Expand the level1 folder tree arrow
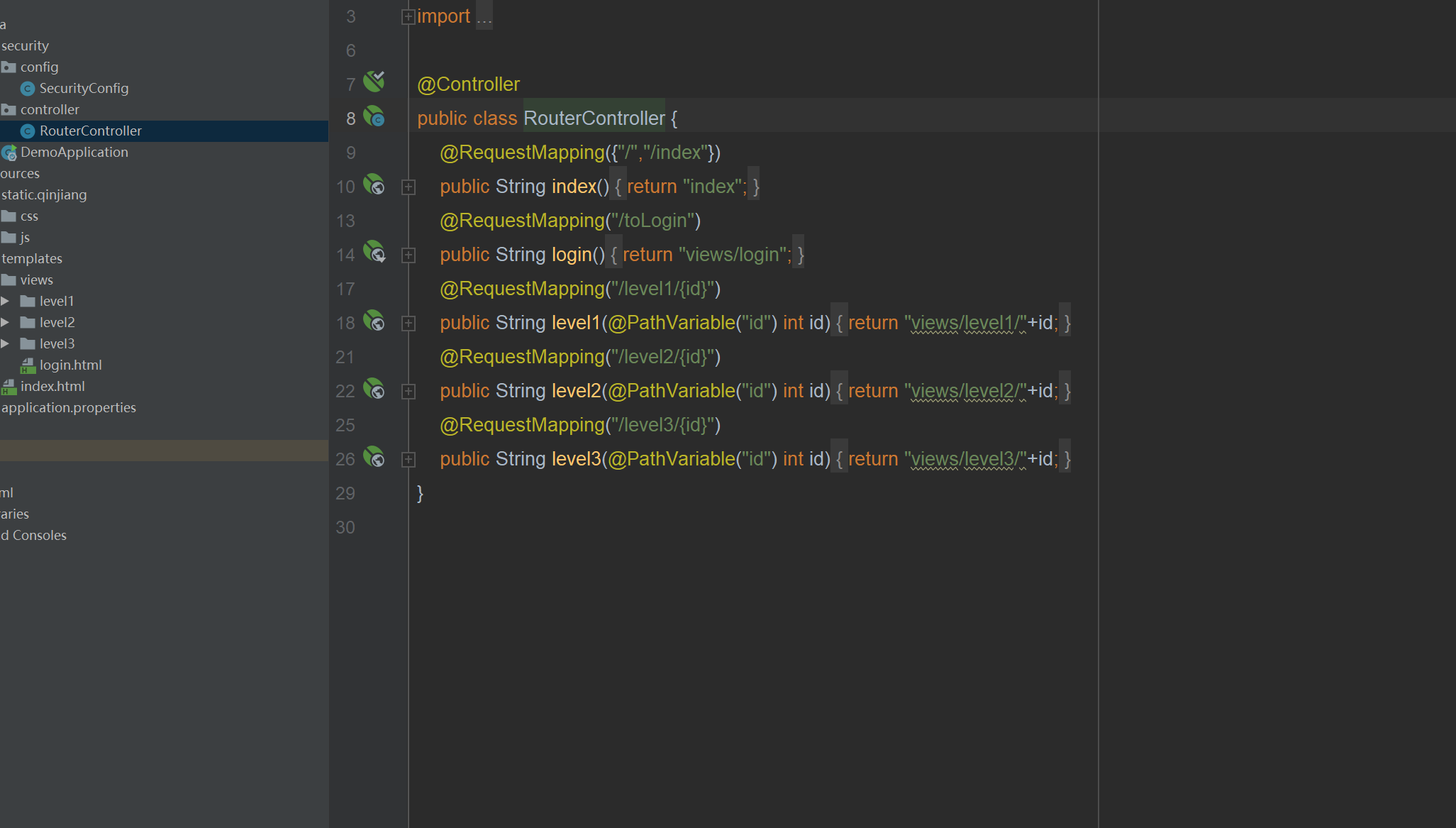Viewport: 1456px width, 828px height. (5, 302)
